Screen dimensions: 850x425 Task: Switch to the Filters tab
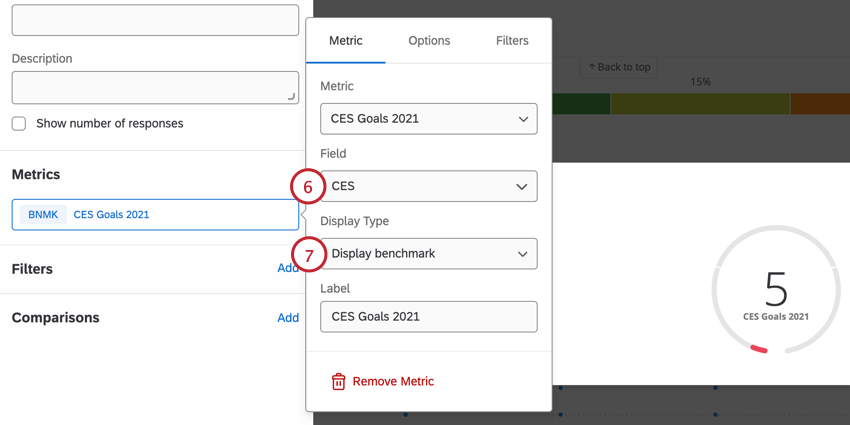point(512,41)
